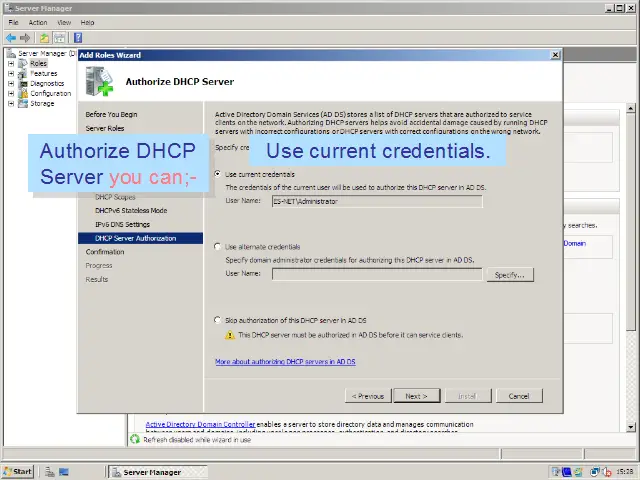Click the Next button
Image resolution: width=640 pixels, height=480 pixels.
(417, 396)
